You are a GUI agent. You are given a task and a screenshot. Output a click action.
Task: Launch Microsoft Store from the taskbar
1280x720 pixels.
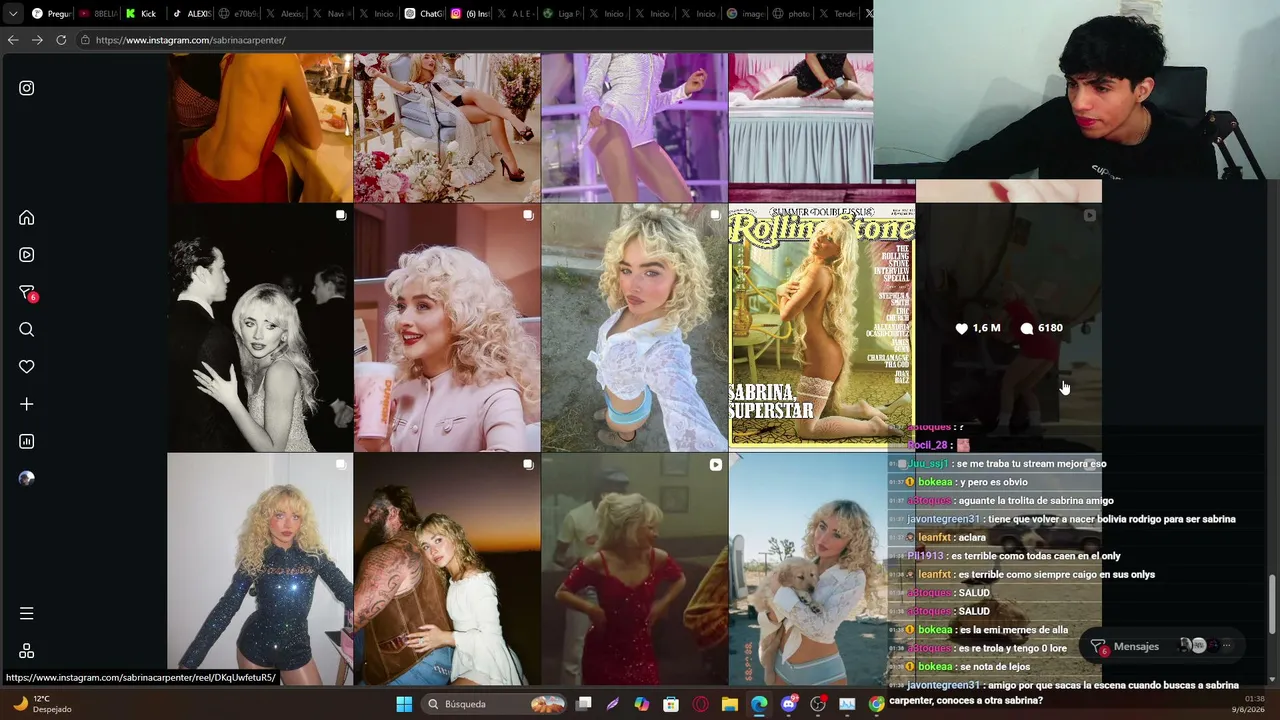point(671,704)
